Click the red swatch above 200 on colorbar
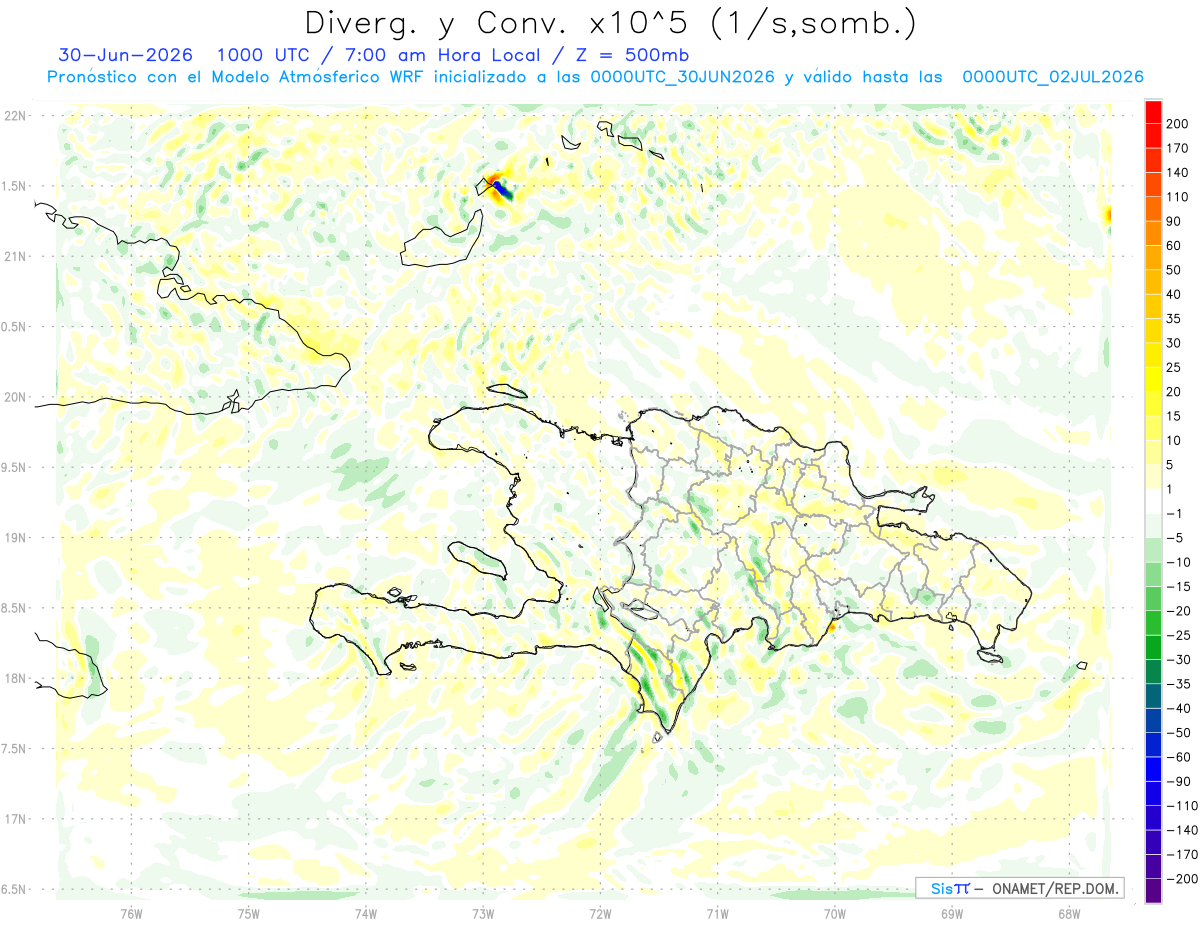Screen dimensions: 1200x927 (x=1153, y=112)
